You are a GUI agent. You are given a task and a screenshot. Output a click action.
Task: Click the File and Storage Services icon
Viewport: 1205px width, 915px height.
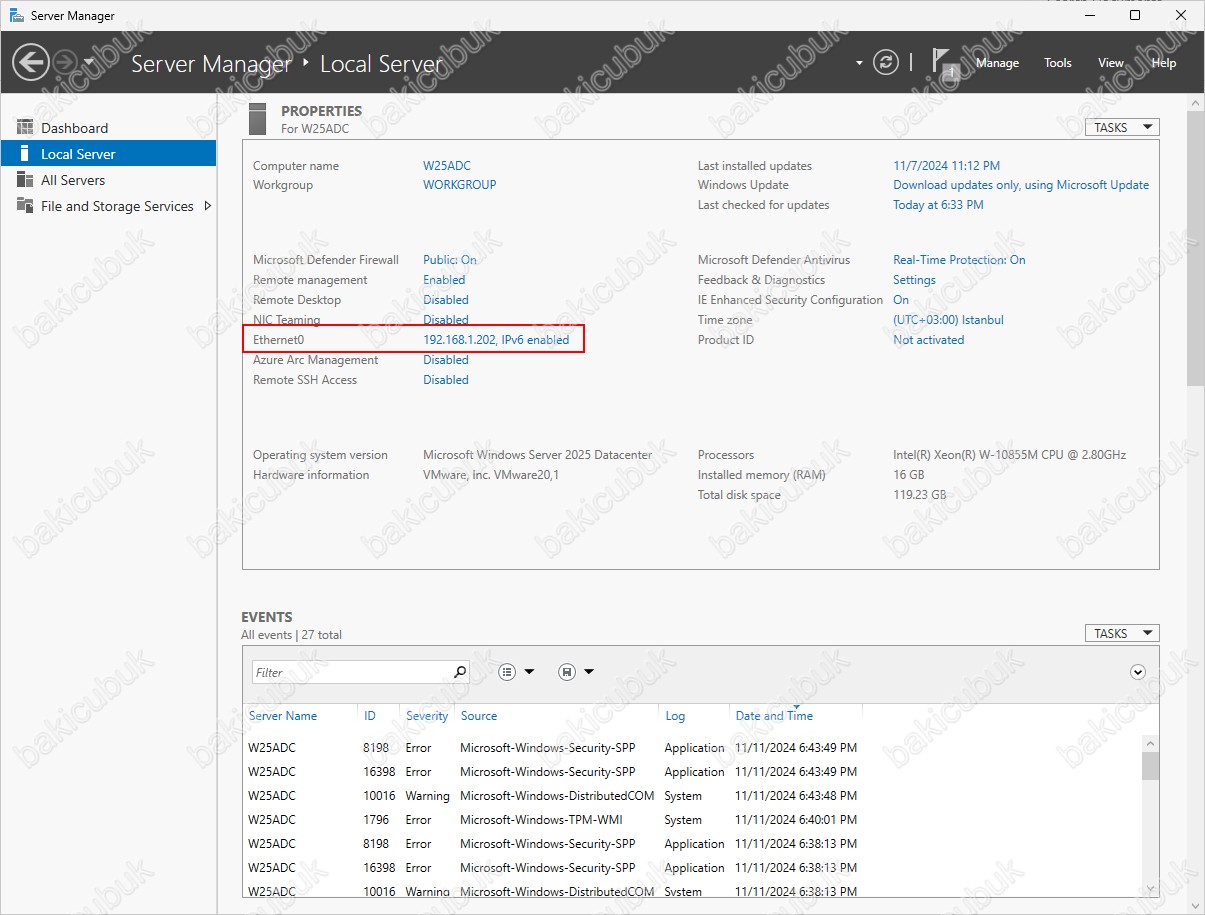tap(25, 206)
